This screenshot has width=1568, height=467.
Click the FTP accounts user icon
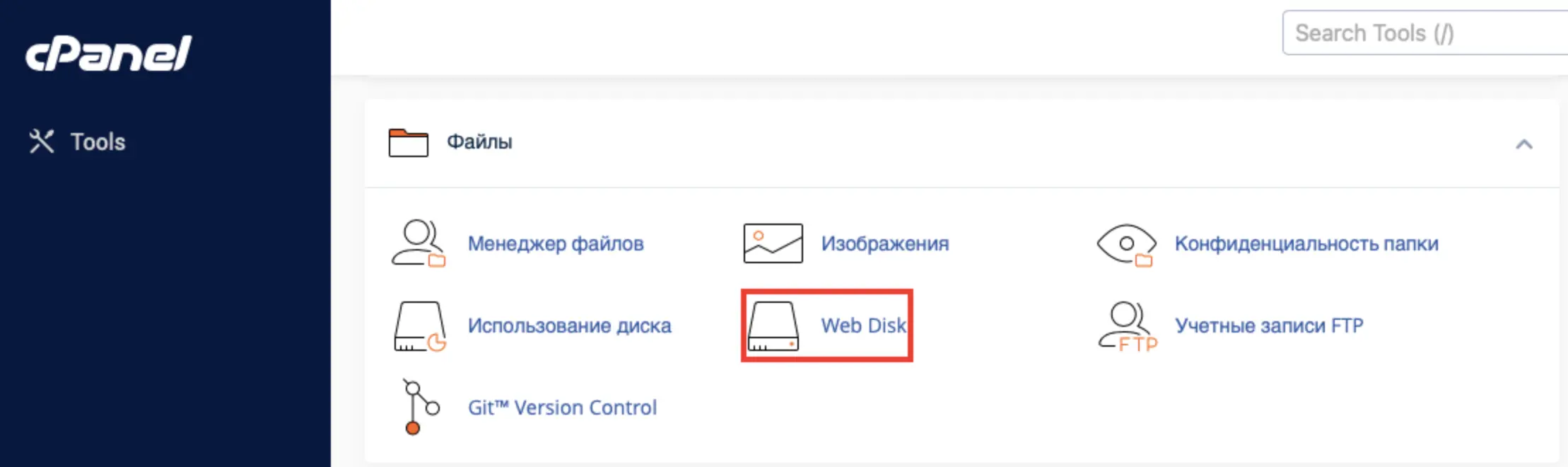pyautogui.click(x=1128, y=326)
